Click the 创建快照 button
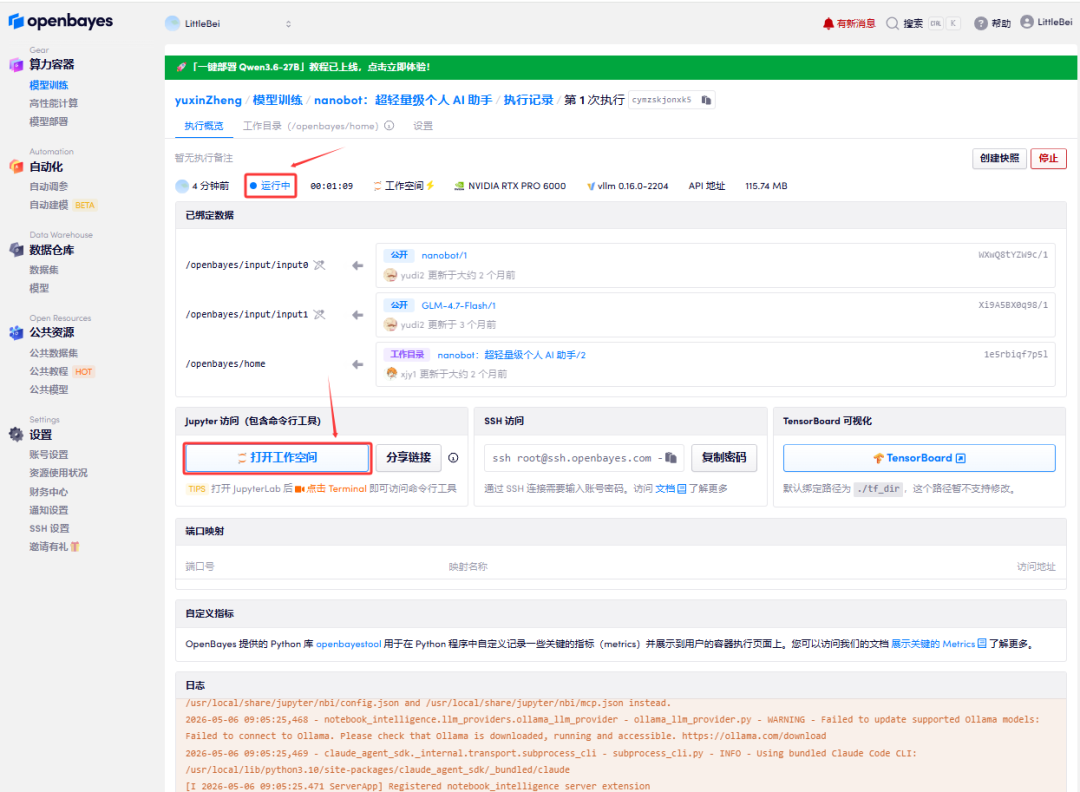 click(x=999, y=158)
